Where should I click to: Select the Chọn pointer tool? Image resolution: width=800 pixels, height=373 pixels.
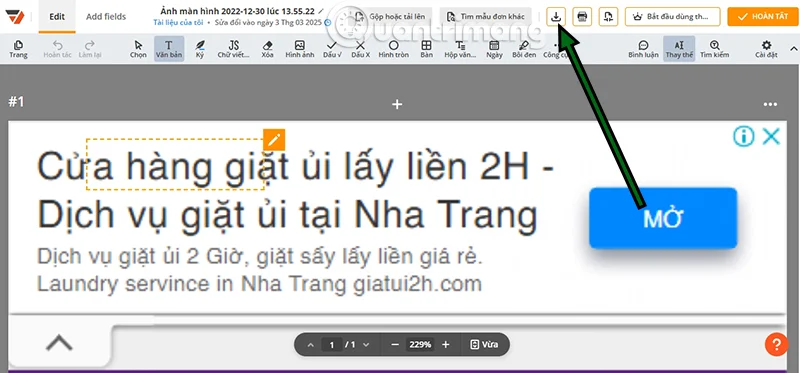pos(138,49)
